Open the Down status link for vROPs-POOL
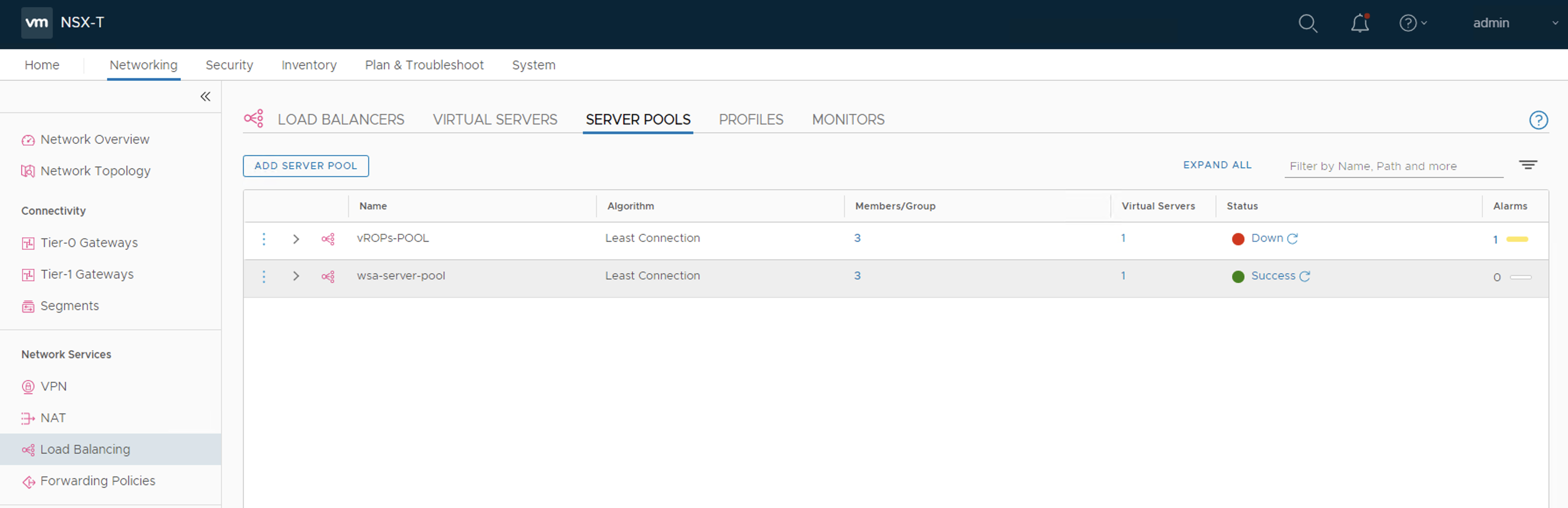 click(x=1266, y=239)
